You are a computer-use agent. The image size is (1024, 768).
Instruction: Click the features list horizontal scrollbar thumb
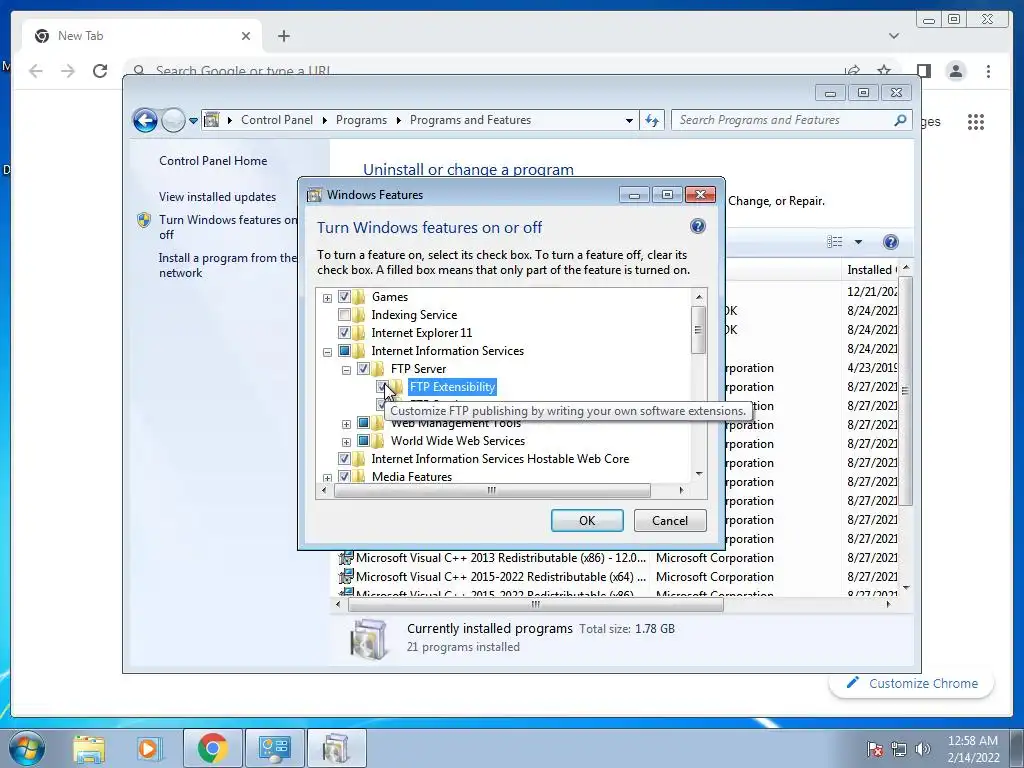(x=492, y=490)
